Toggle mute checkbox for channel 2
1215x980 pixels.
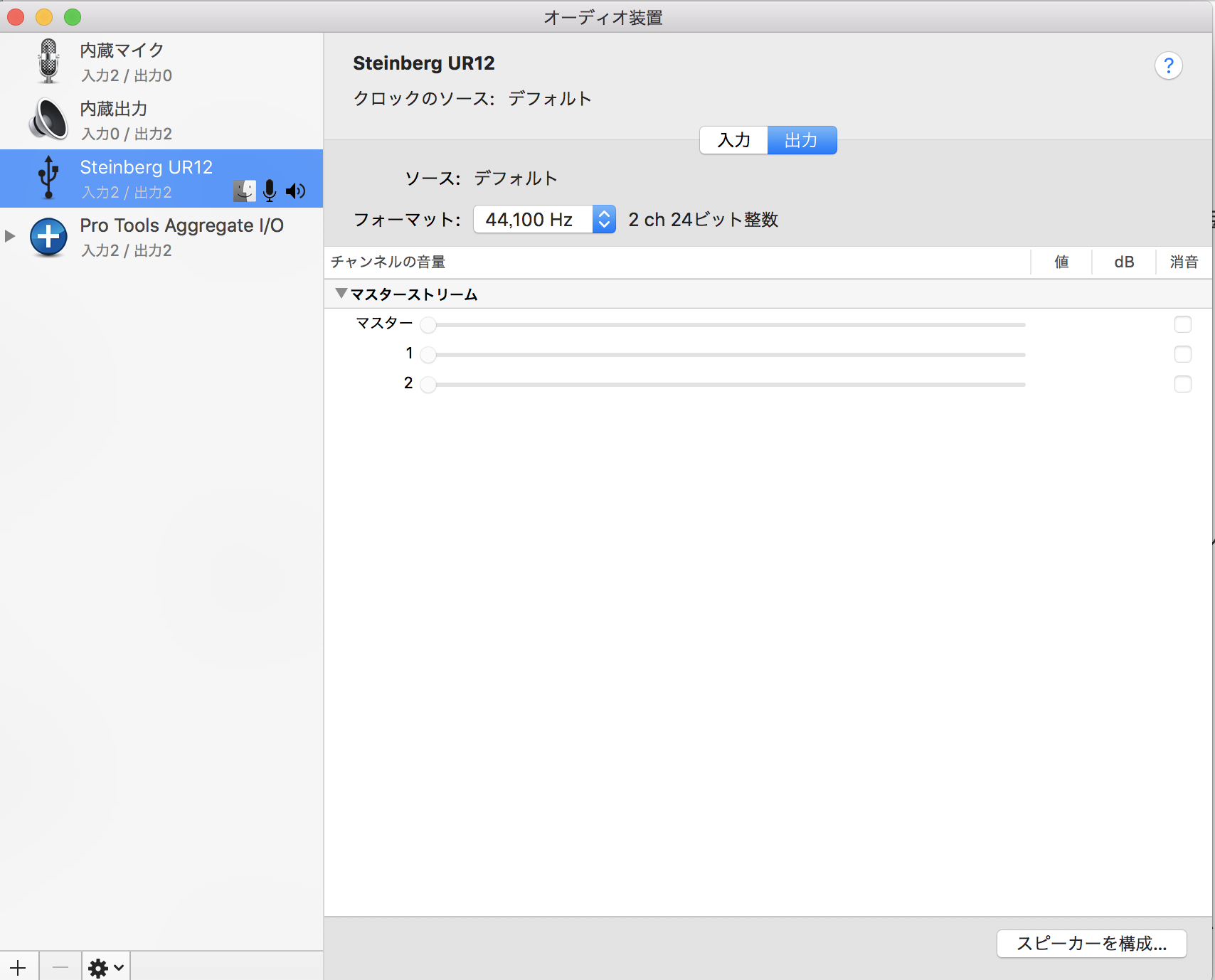point(1182,384)
